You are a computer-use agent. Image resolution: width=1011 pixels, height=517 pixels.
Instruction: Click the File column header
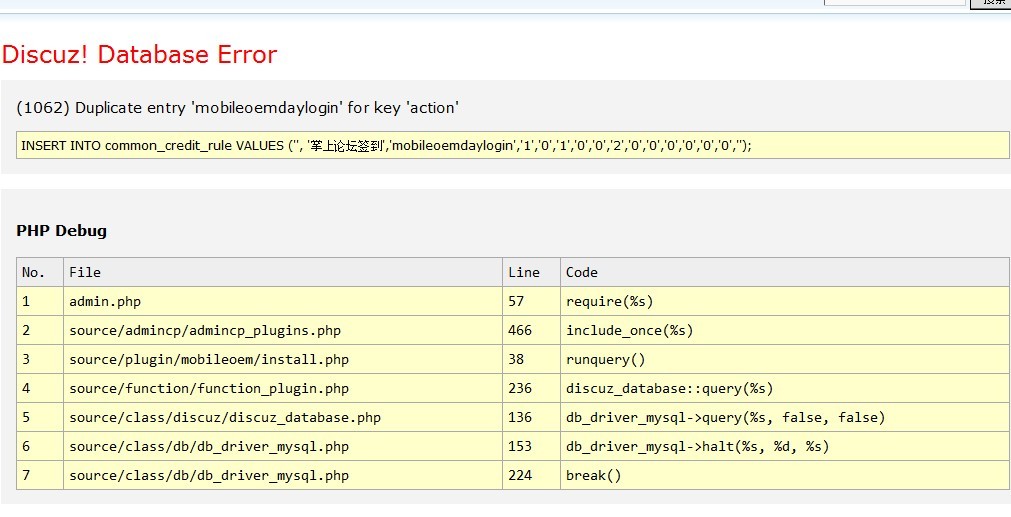(x=282, y=272)
